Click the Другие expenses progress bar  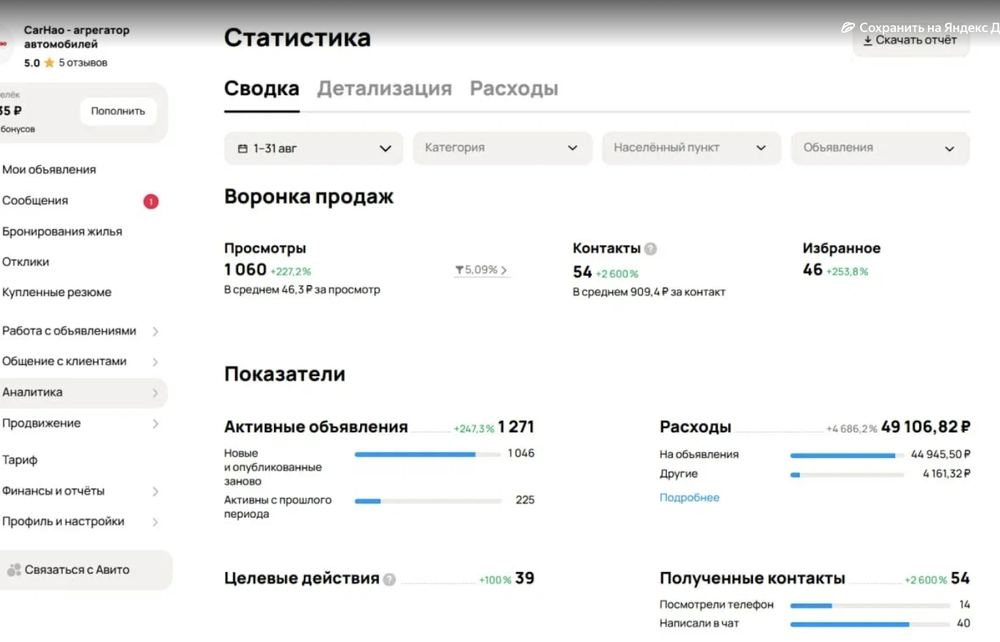[x=847, y=475]
